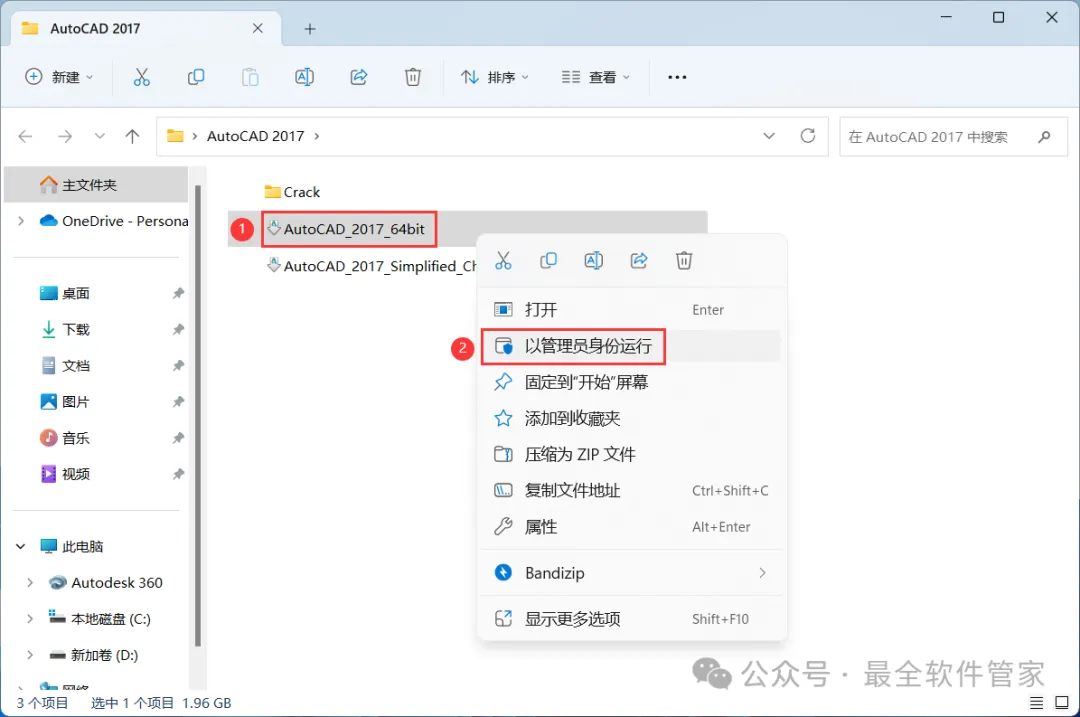This screenshot has width=1080, height=717.
Task: Open the Bandizip context menu entry
Action: [632, 573]
